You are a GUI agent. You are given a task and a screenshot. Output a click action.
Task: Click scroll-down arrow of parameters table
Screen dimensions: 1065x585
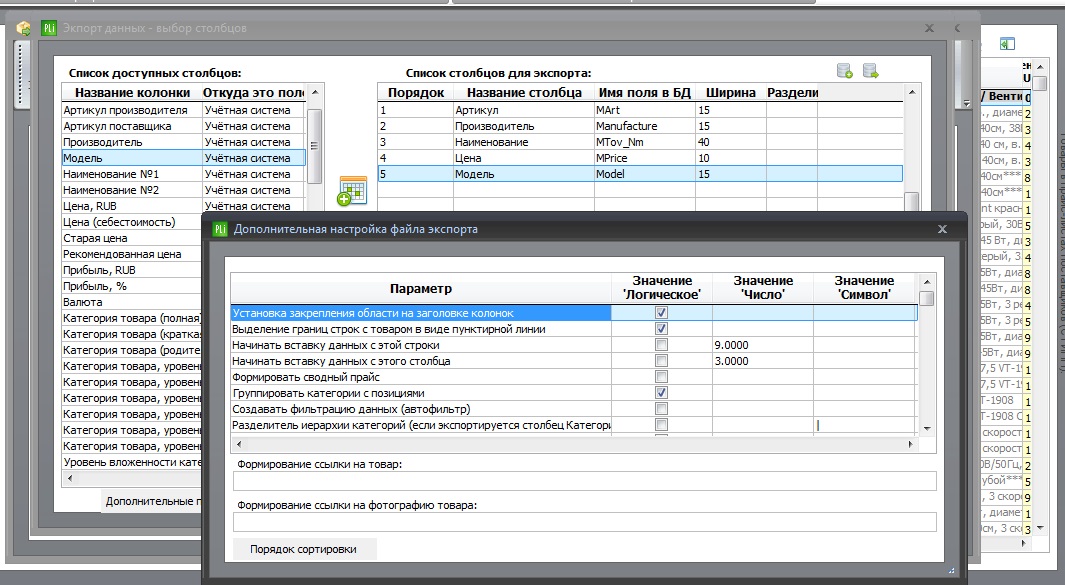click(926, 429)
